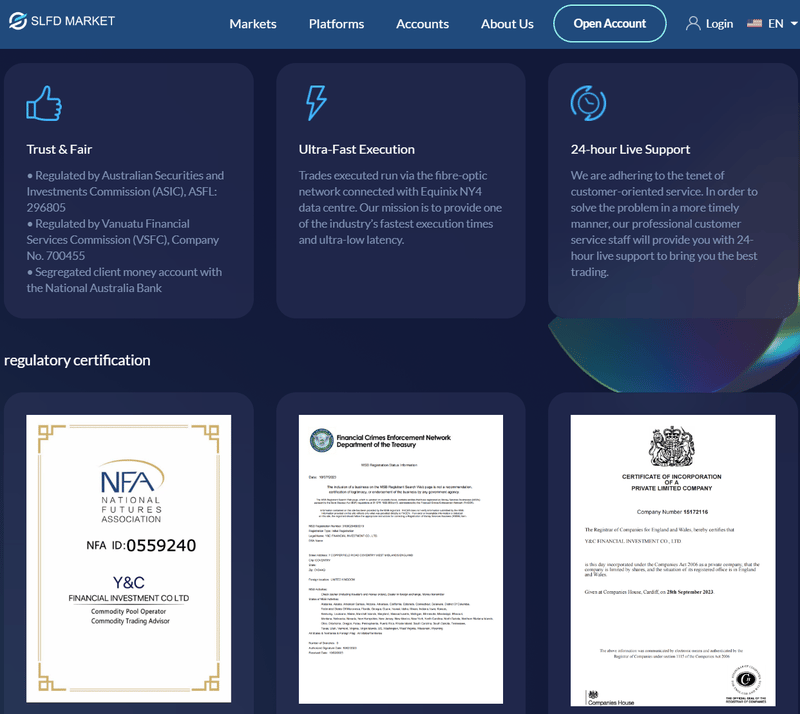Open the NFA certificate thumbnail
Viewport: 800px width, 714px height.
tap(129, 559)
